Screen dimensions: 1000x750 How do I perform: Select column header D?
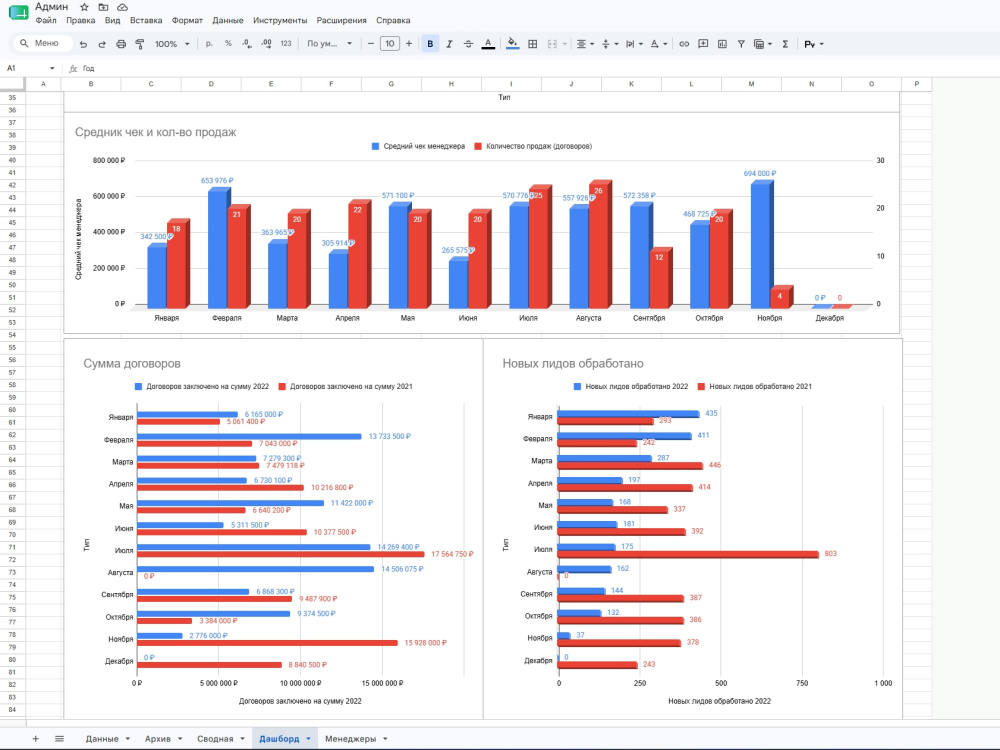tap(211, 84)
